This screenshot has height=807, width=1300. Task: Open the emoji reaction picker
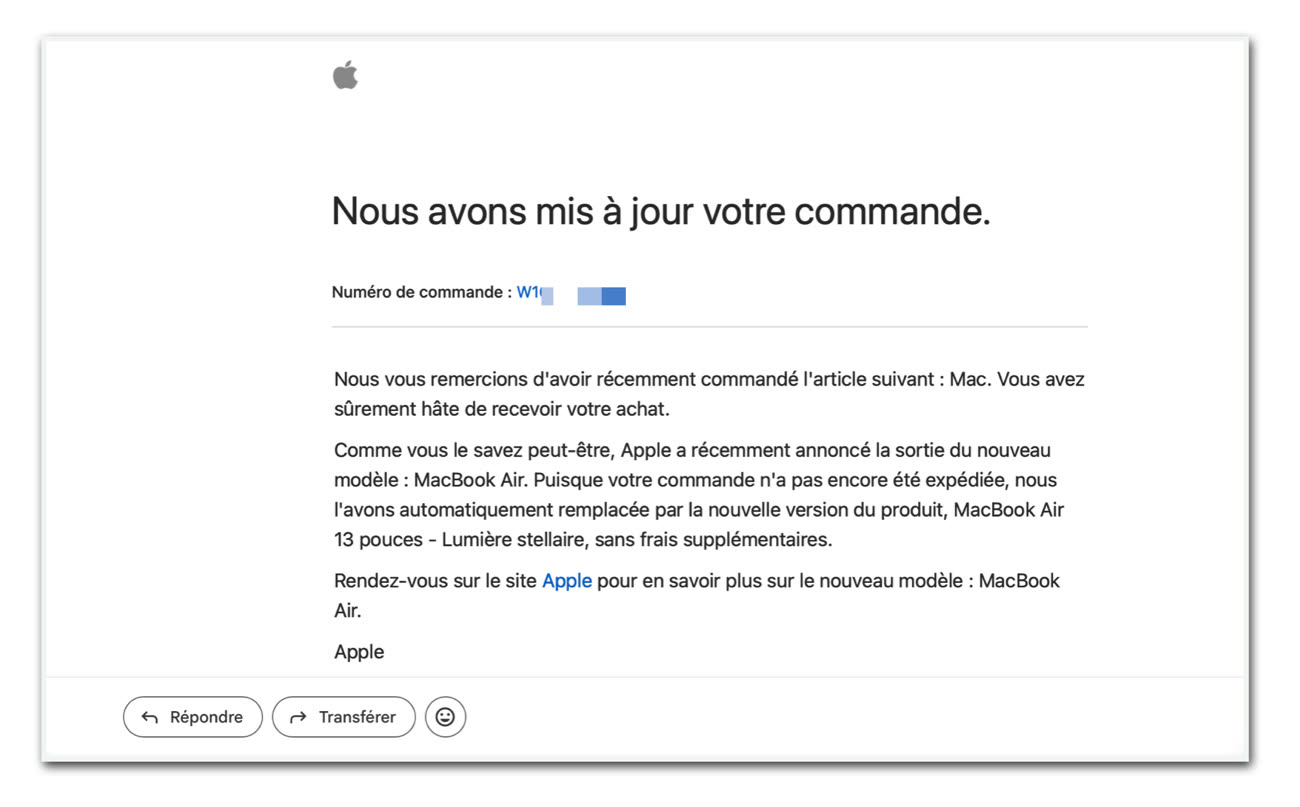[446, 717]
